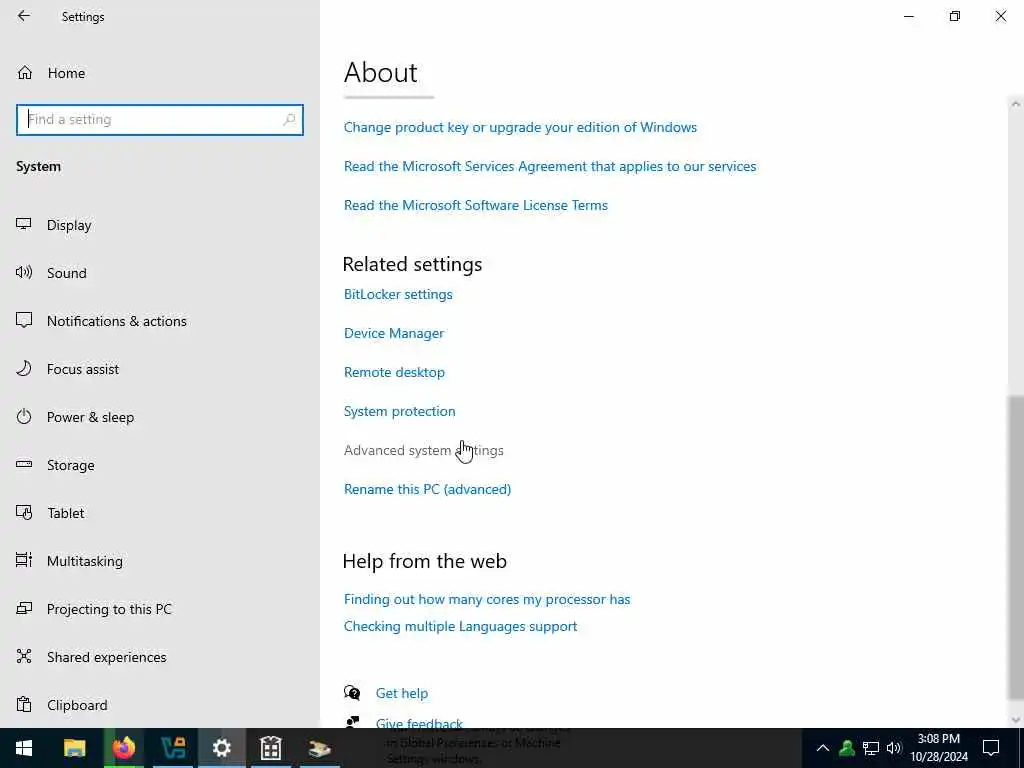This screenshot has width=1024, height=768.
Task: Open Firefox from the taskbar
Action: pos(123,748)
